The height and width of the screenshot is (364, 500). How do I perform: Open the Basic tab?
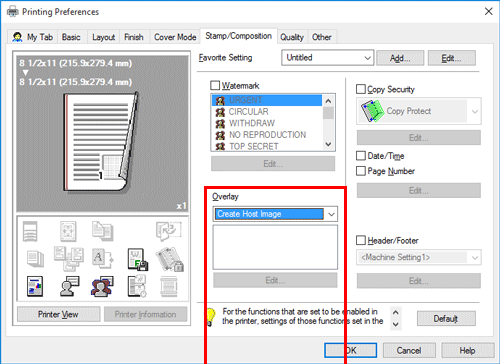[71, 37]
